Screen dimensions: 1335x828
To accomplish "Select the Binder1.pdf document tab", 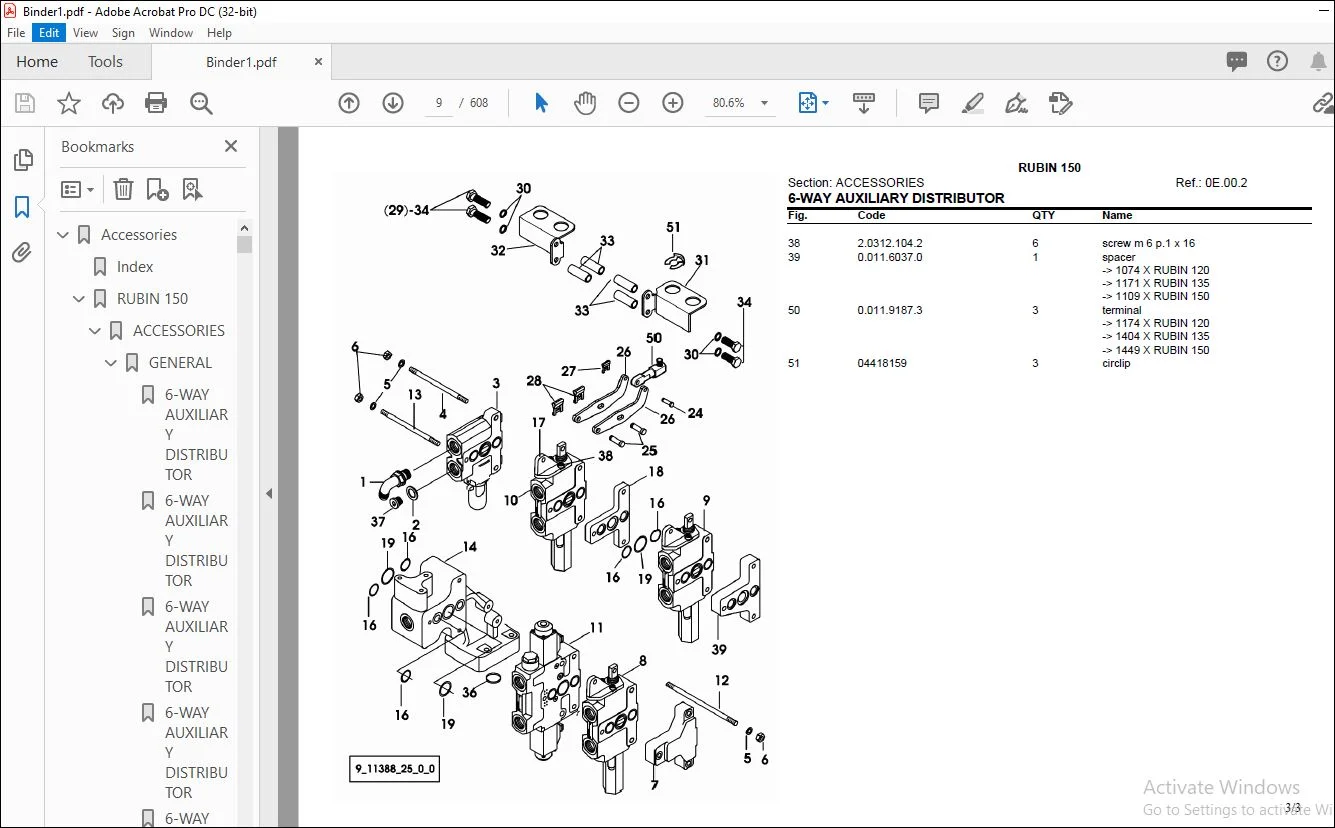I will tap(241, 62).
